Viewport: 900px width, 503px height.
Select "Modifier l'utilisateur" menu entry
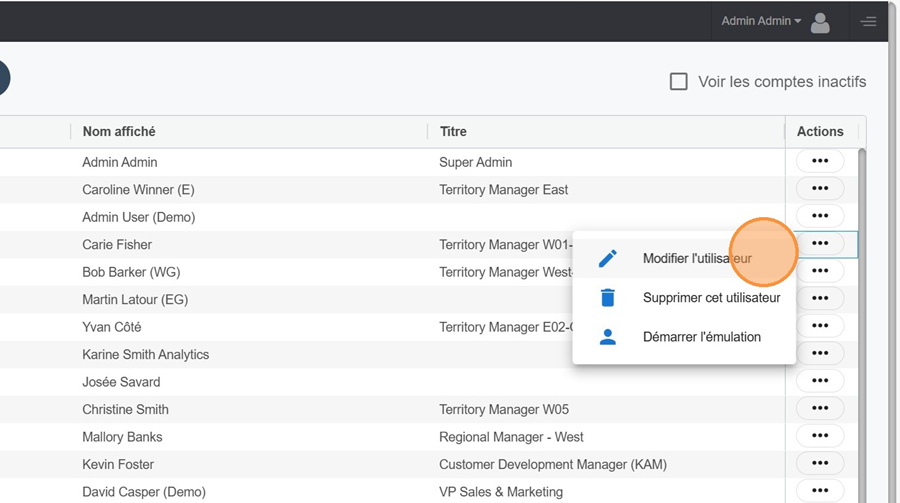697,259
